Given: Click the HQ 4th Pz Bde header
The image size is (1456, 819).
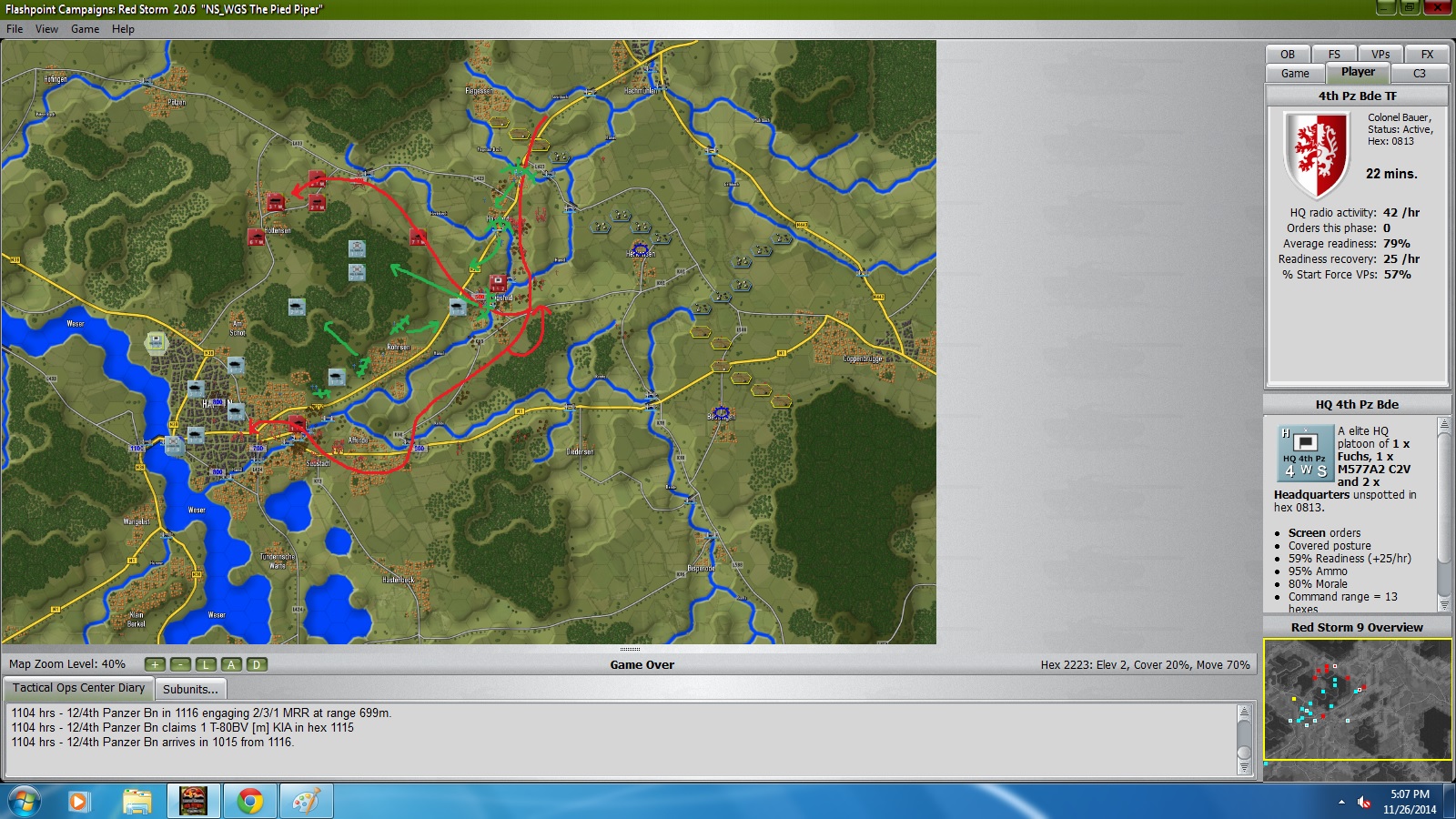Looking at the screenshot, I should pos(1357,404).
